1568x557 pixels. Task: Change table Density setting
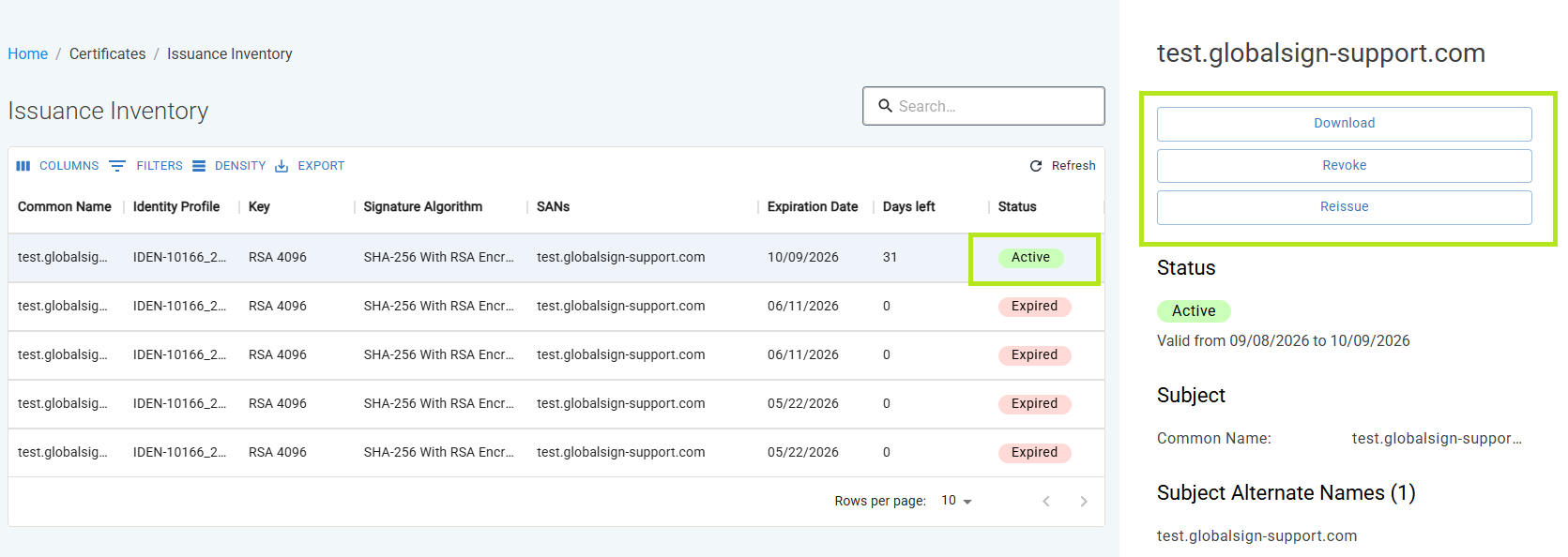click(x=230, y=166)
